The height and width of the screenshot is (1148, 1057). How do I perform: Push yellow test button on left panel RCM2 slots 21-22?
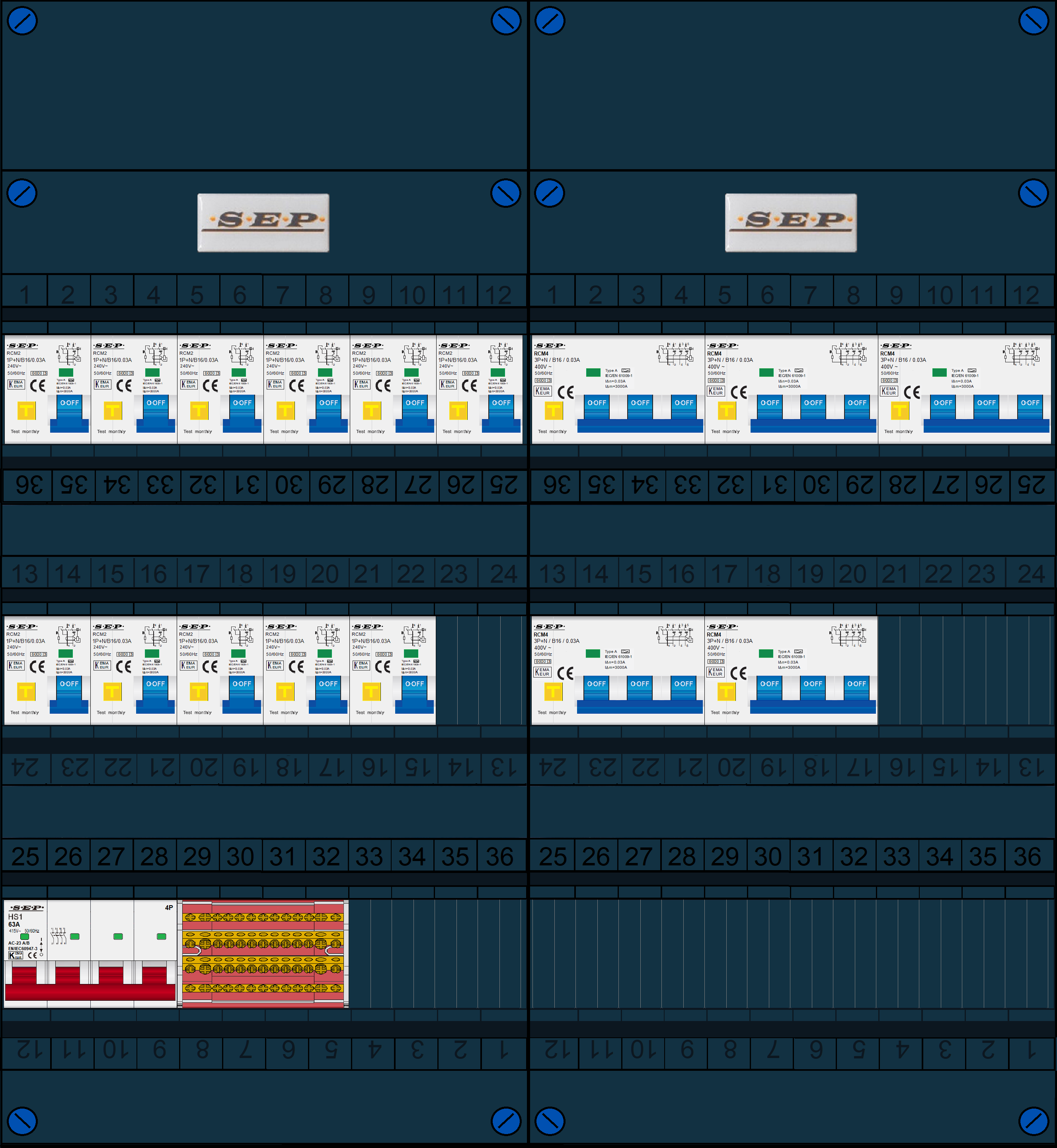[371, 691]
